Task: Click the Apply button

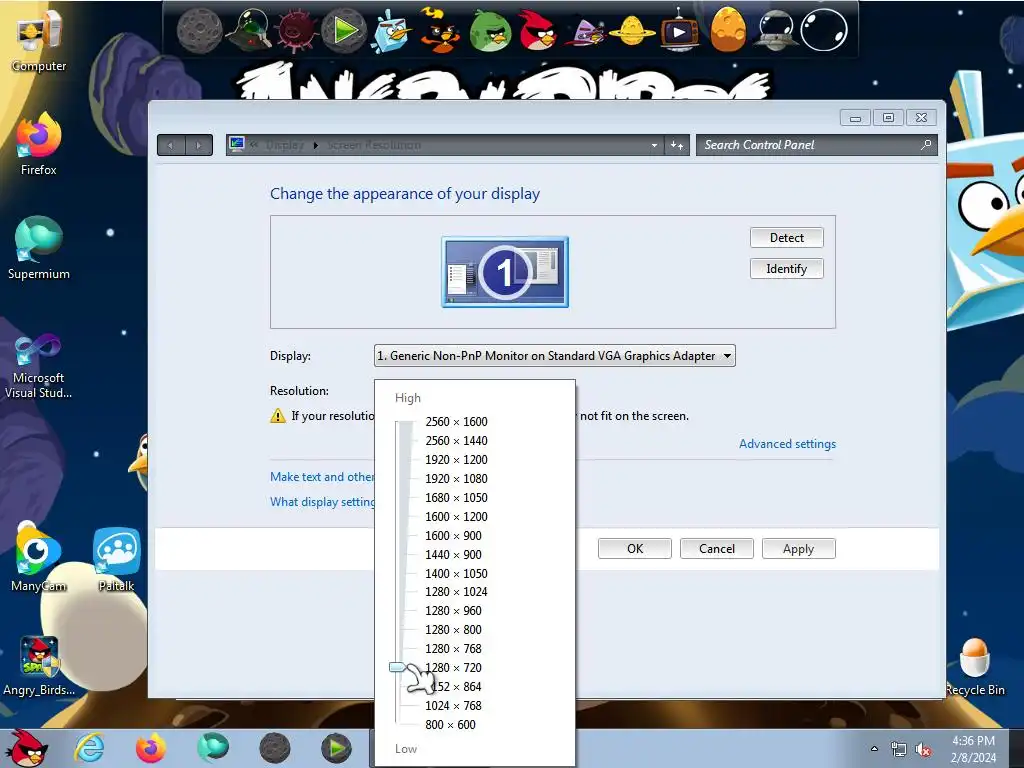Action: click(798, 549)
